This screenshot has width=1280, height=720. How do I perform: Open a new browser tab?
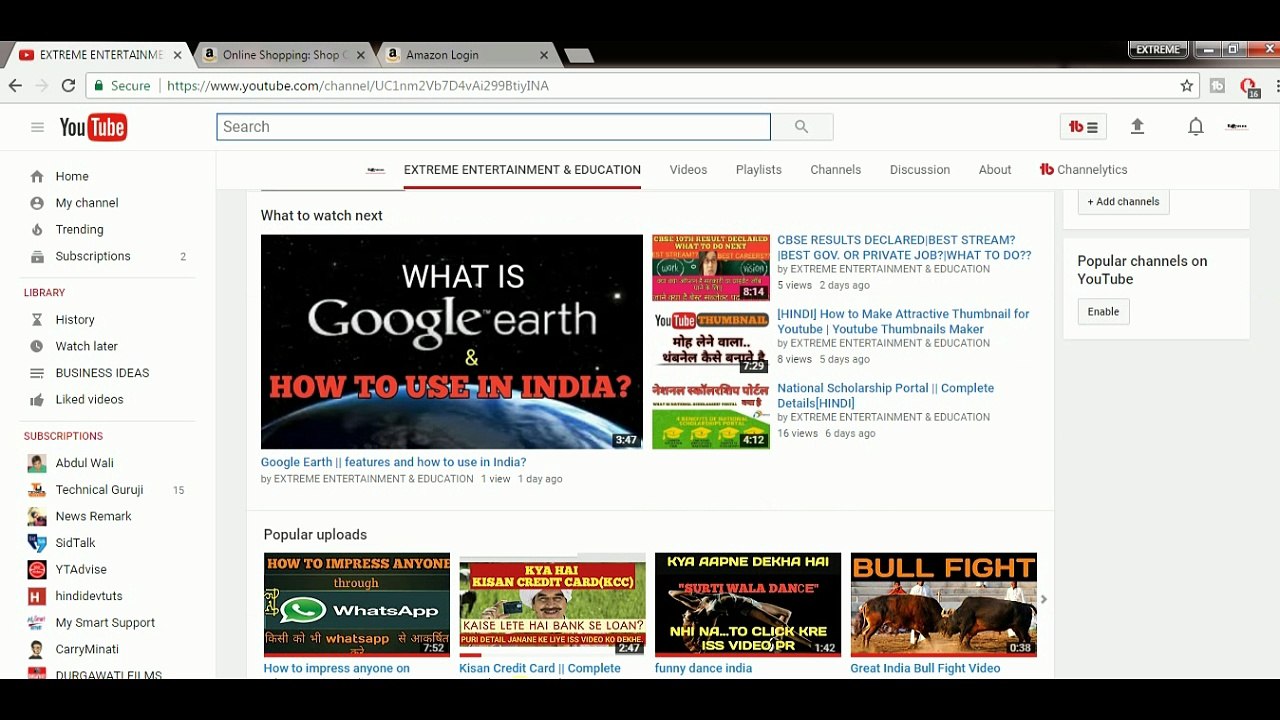point(578,55)
